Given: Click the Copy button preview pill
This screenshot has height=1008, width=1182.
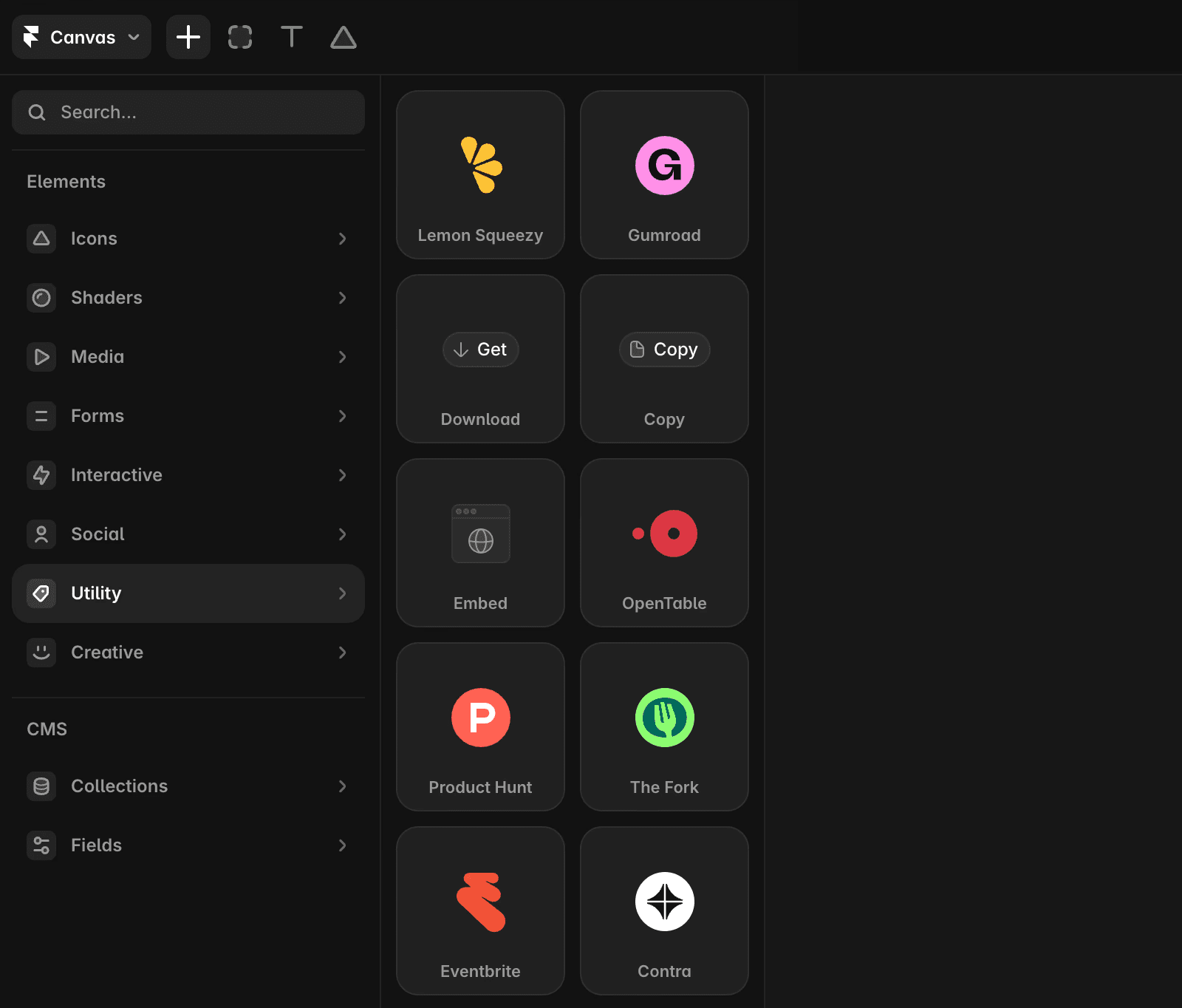Looking at the screenshot, I should 665,350.
